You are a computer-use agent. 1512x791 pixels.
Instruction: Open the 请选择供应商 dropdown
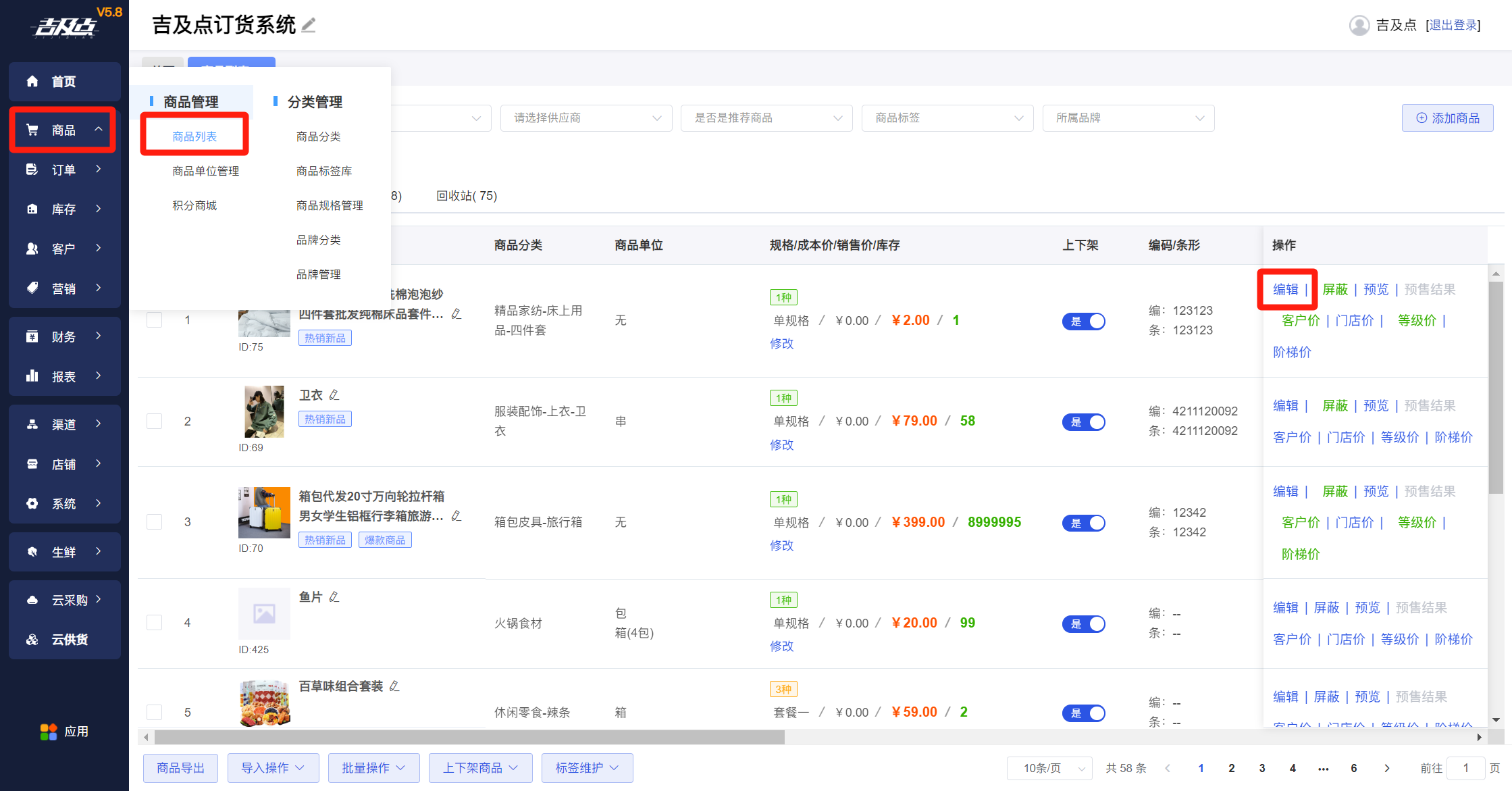point(585,118)
